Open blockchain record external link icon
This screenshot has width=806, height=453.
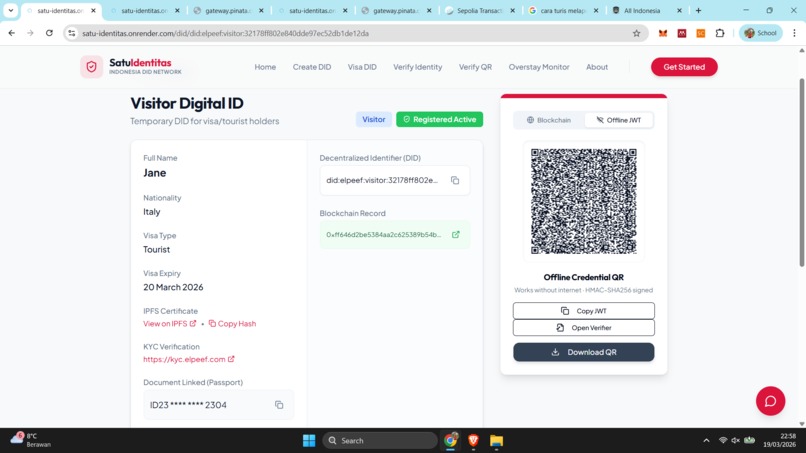point(455,234)
